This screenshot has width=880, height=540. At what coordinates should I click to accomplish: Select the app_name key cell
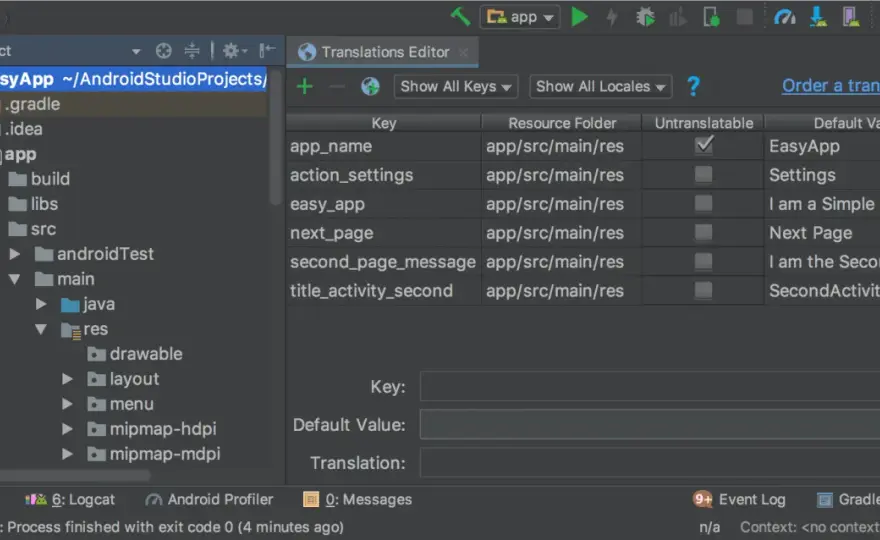pos(384,147)
